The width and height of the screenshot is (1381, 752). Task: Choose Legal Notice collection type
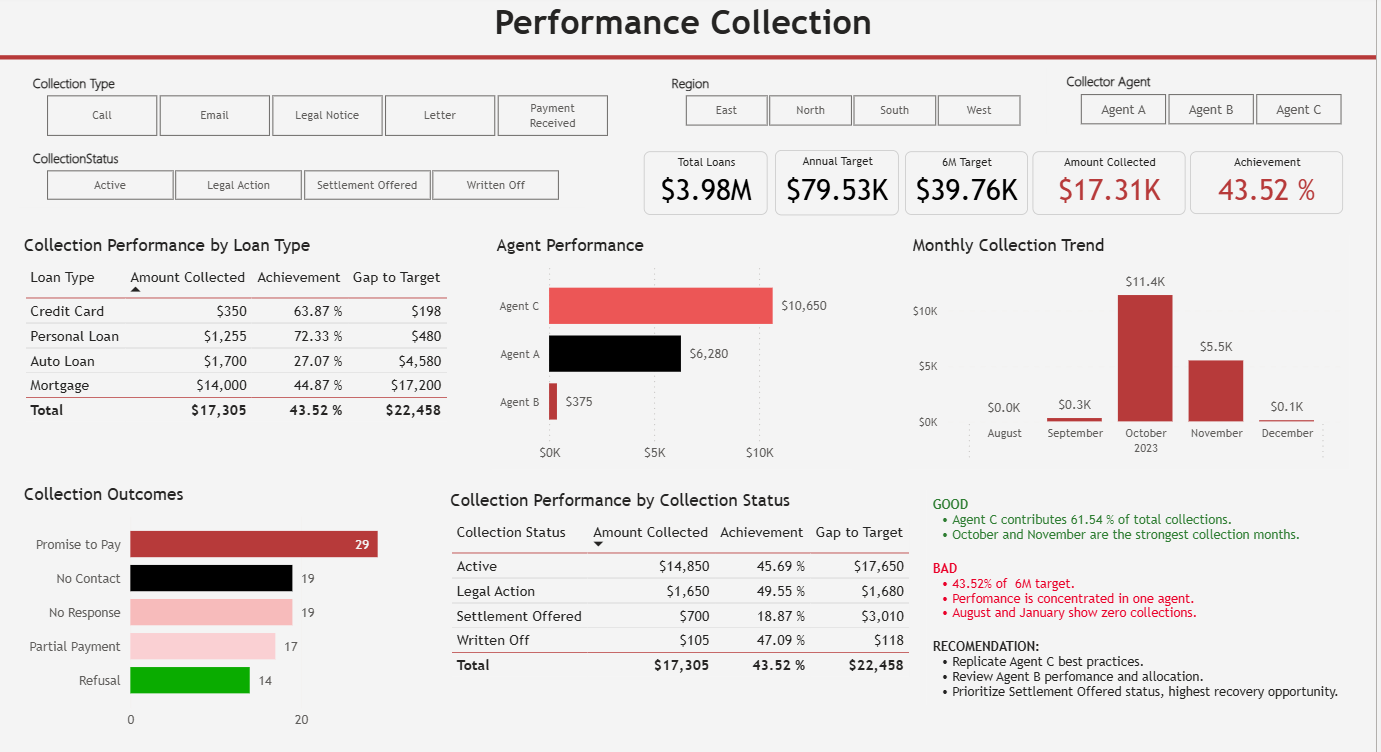(327, 115)
